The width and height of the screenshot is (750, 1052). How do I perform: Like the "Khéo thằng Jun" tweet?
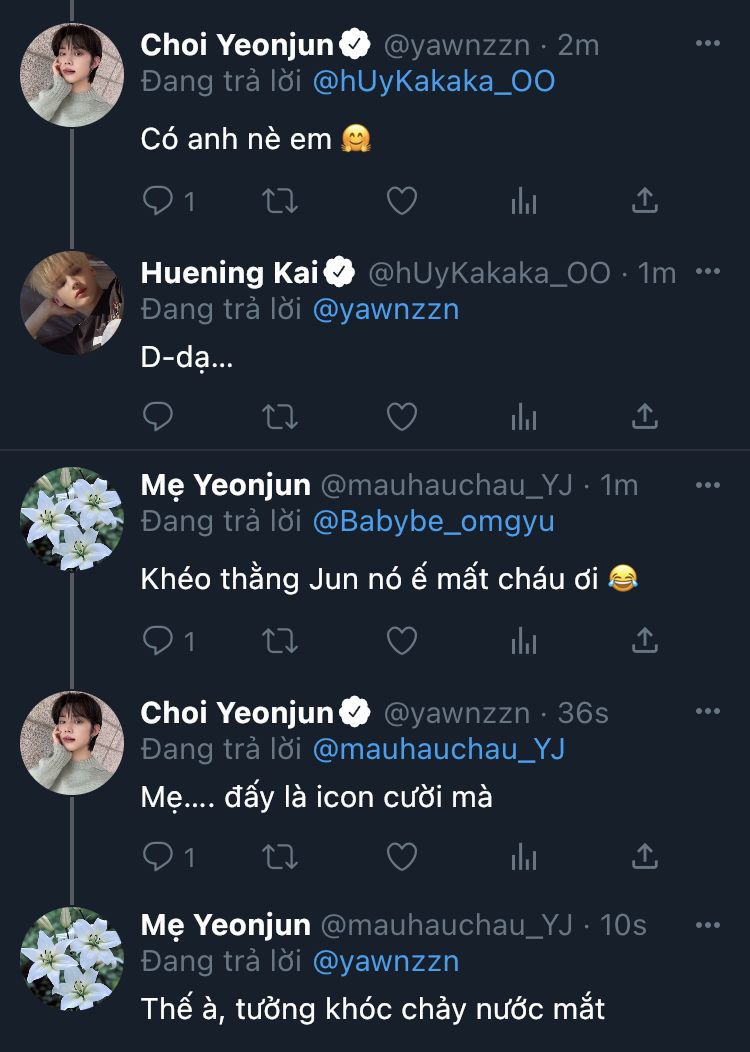click(x=401, y=640)
